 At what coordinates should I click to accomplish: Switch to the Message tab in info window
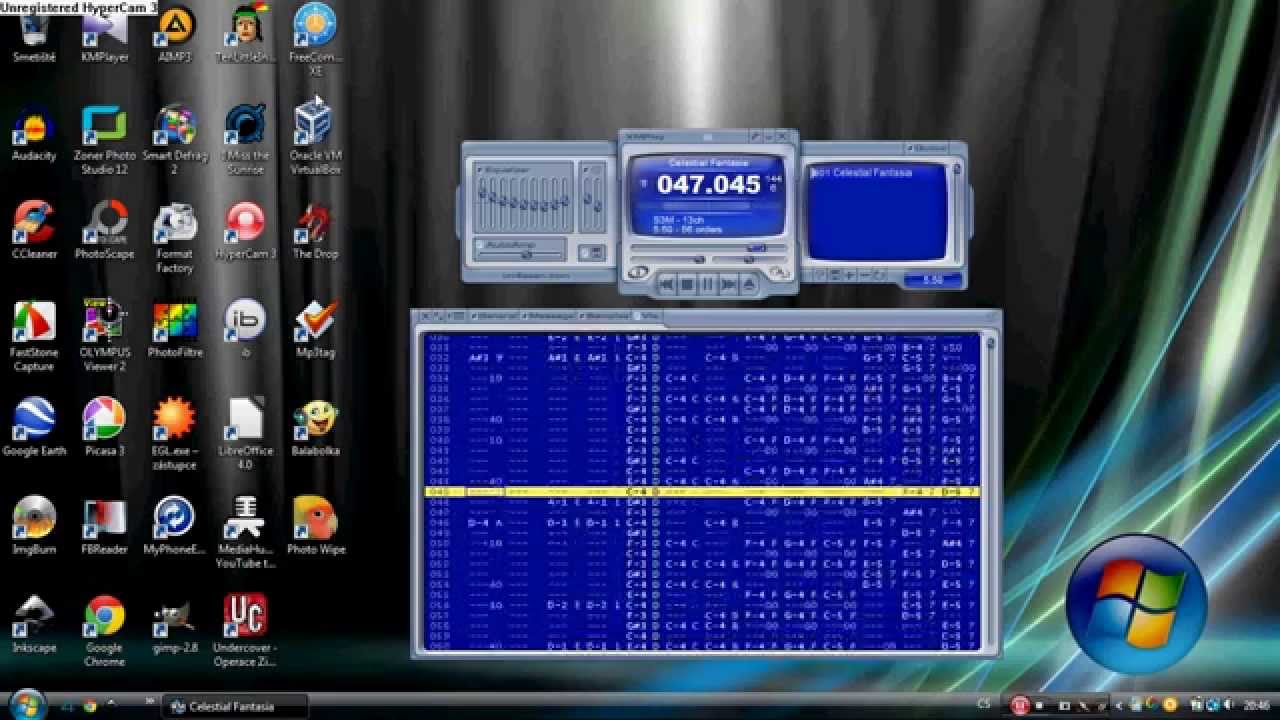(548, 316)
